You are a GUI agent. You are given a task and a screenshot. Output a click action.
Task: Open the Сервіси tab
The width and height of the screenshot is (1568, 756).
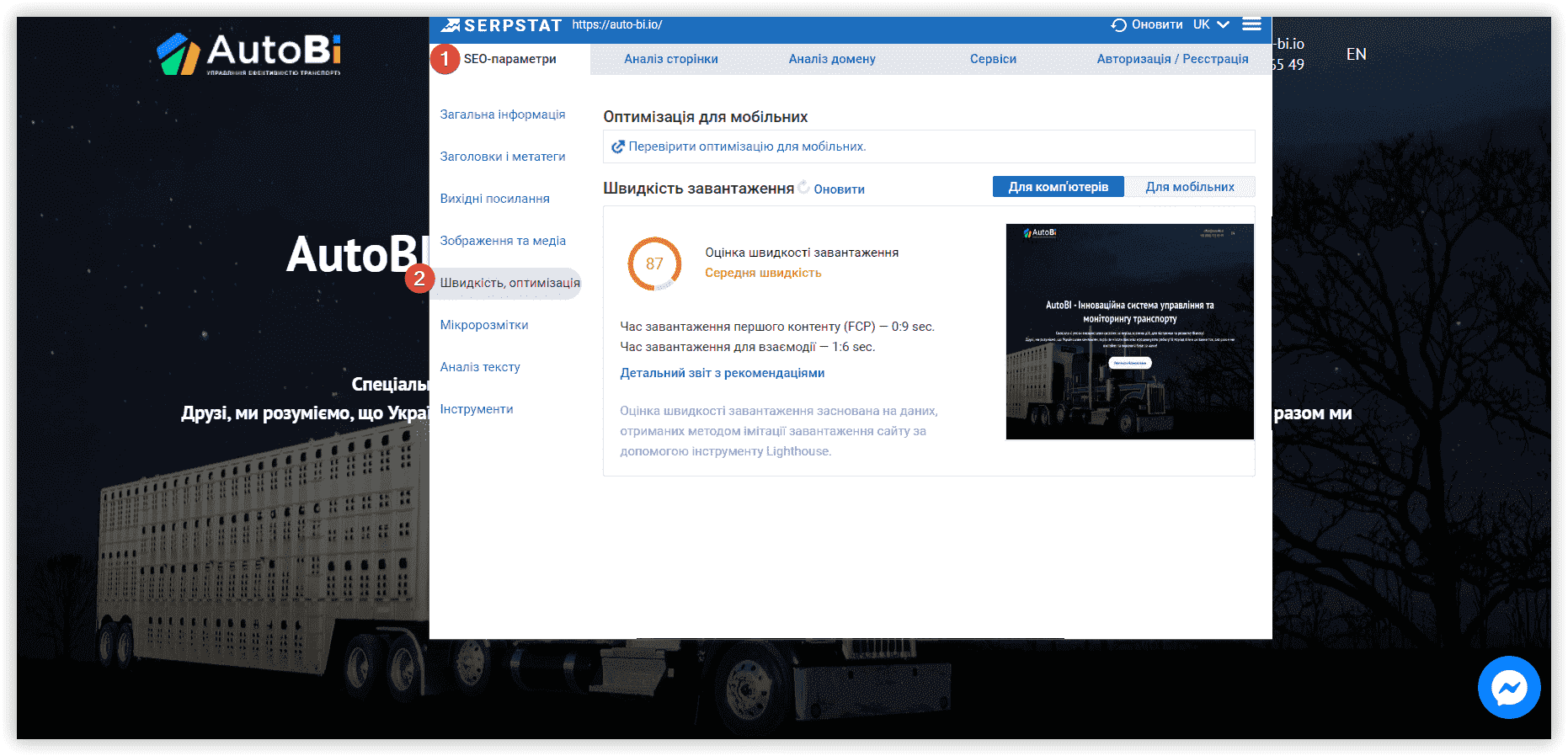[993, 59]
